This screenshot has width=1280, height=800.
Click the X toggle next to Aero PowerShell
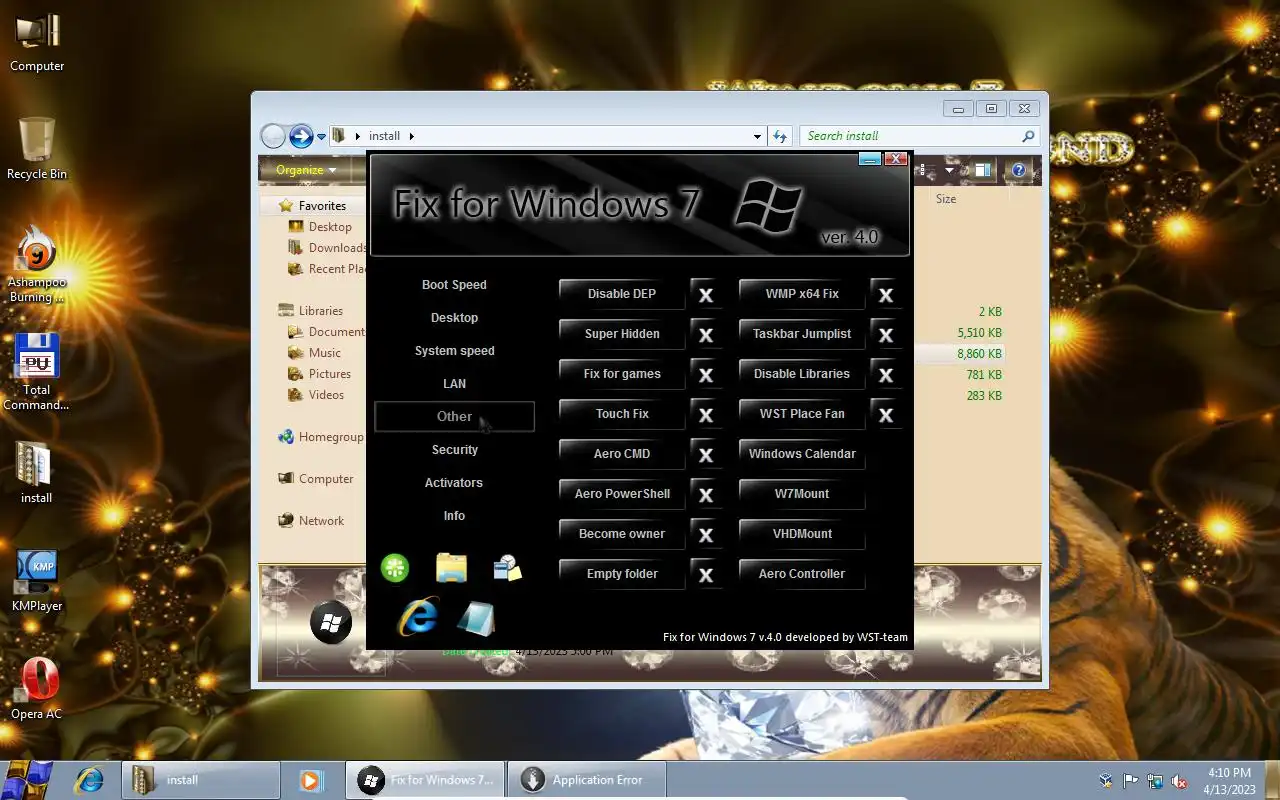click(x=706, y=495)
